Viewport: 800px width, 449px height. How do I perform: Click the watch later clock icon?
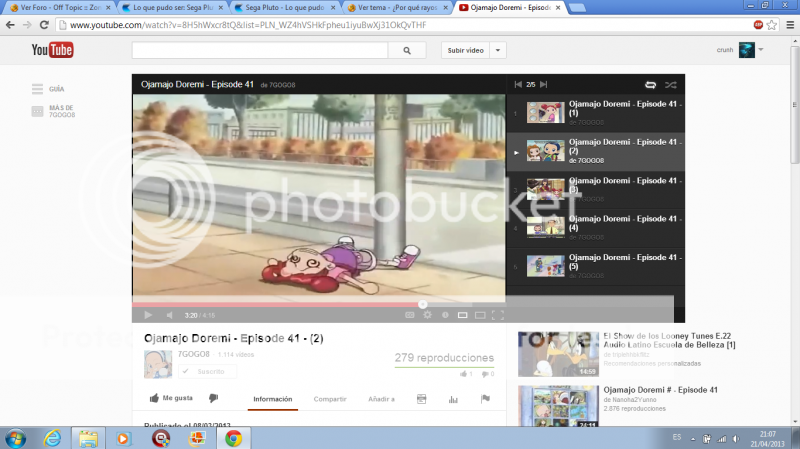pos(445,315)
